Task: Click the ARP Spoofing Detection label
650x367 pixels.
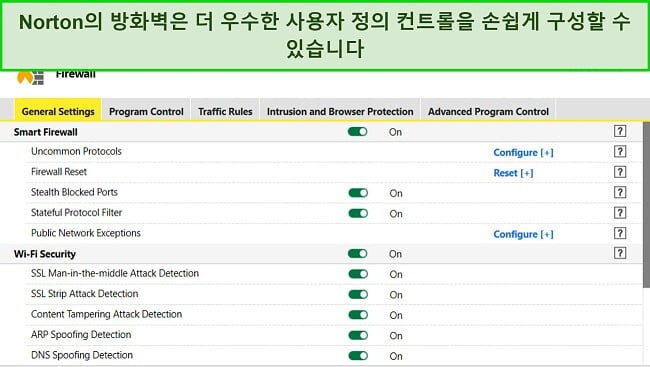Action: click(81, 335)
